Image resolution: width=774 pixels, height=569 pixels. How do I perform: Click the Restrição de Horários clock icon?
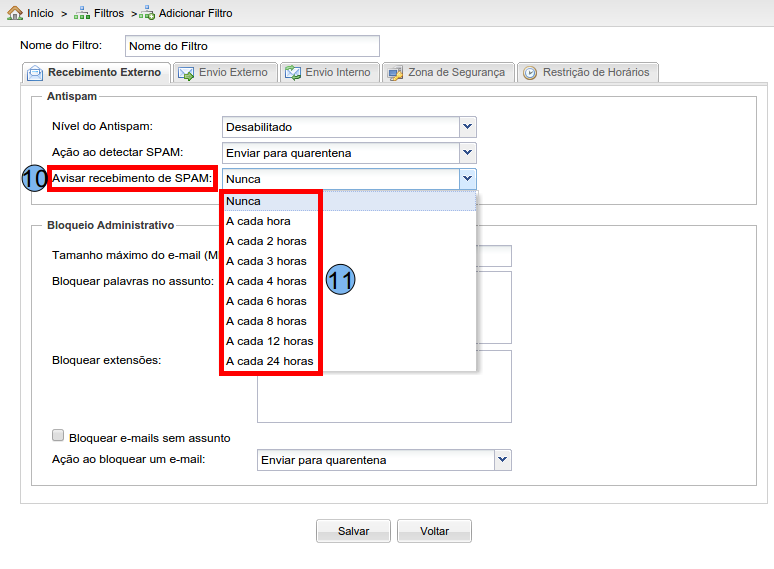pos(529,73)
